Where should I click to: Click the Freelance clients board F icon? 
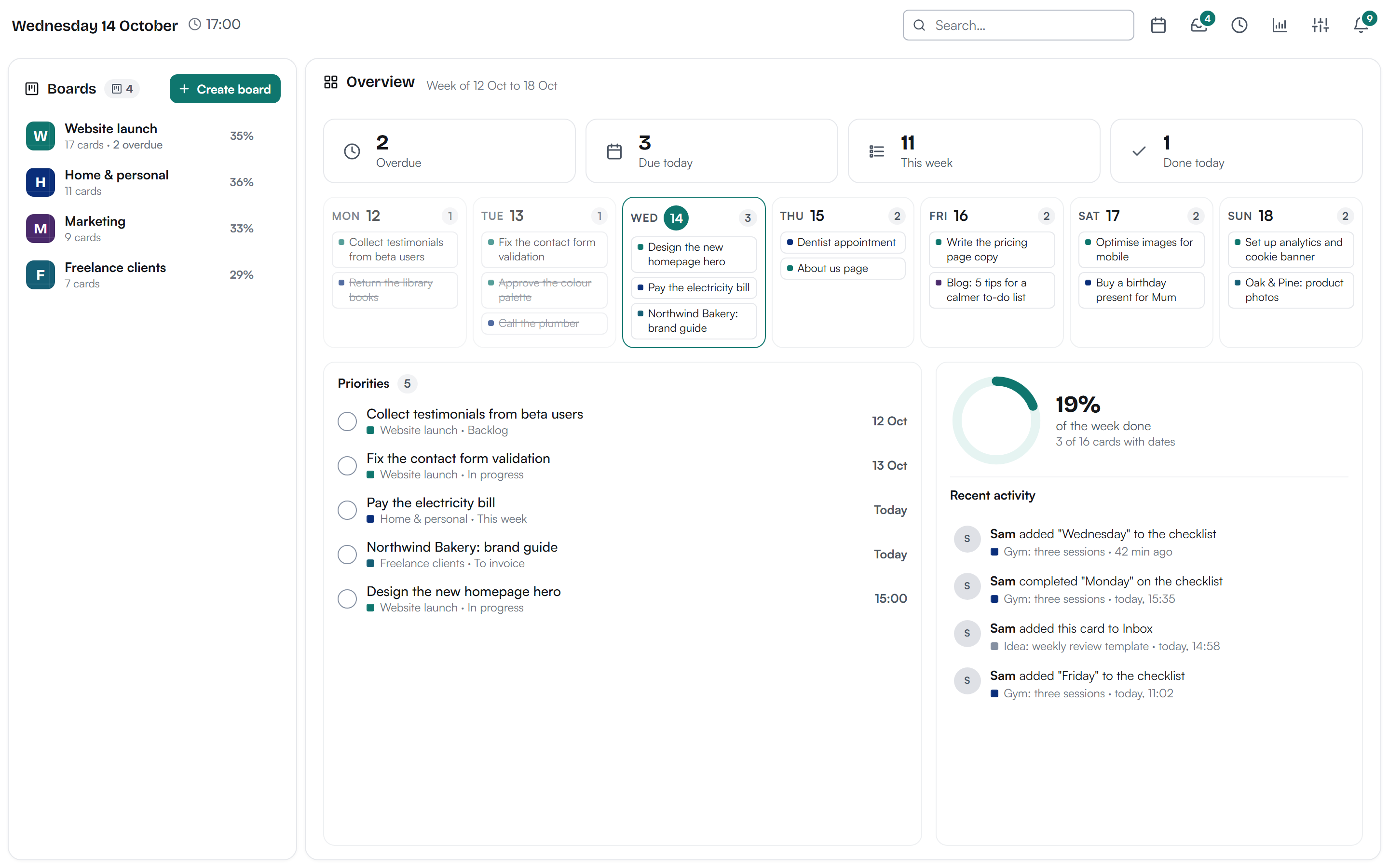pyautogui.click(x=40, y=275)
